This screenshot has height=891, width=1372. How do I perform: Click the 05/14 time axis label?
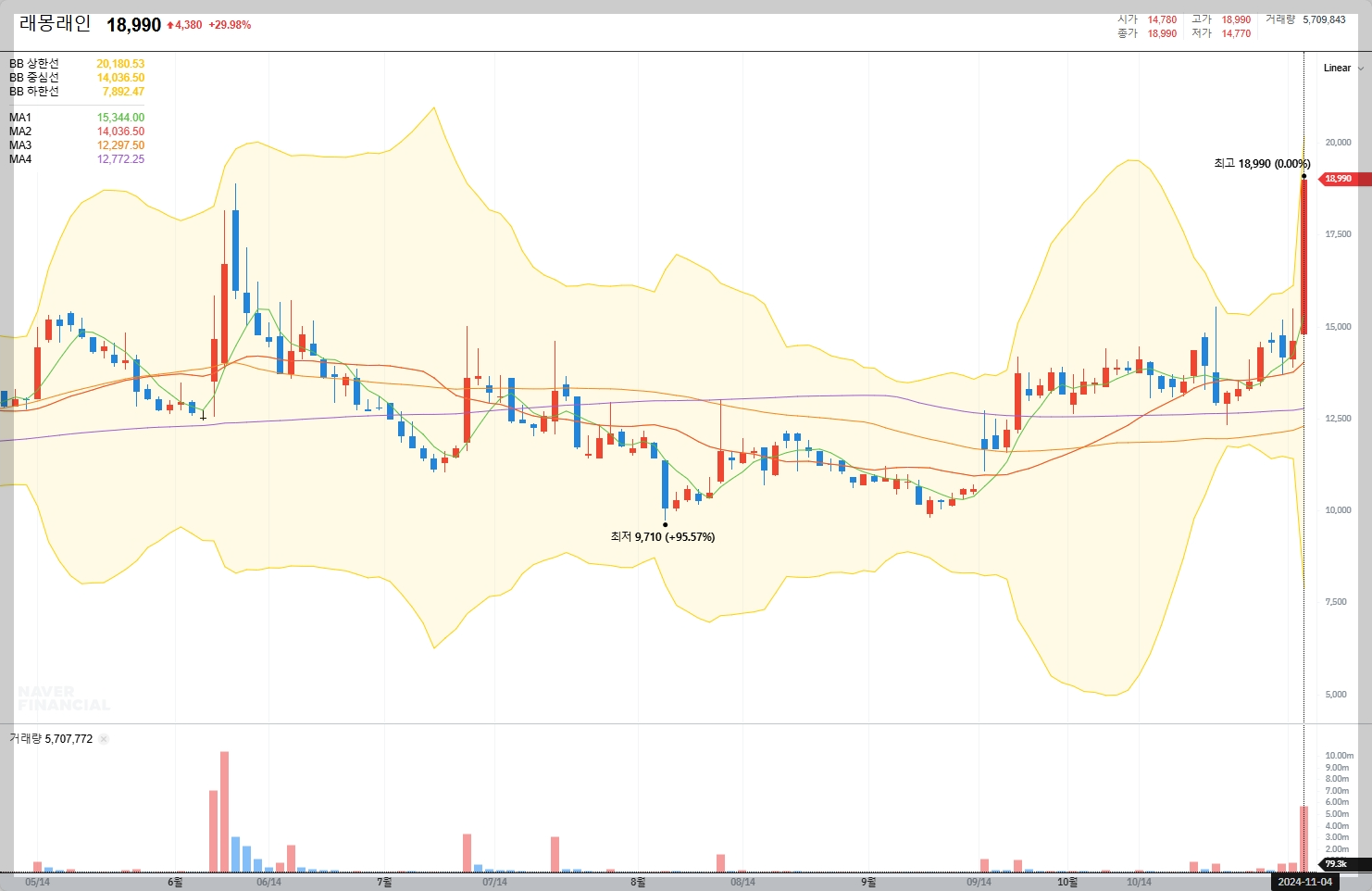click(38, 883)
